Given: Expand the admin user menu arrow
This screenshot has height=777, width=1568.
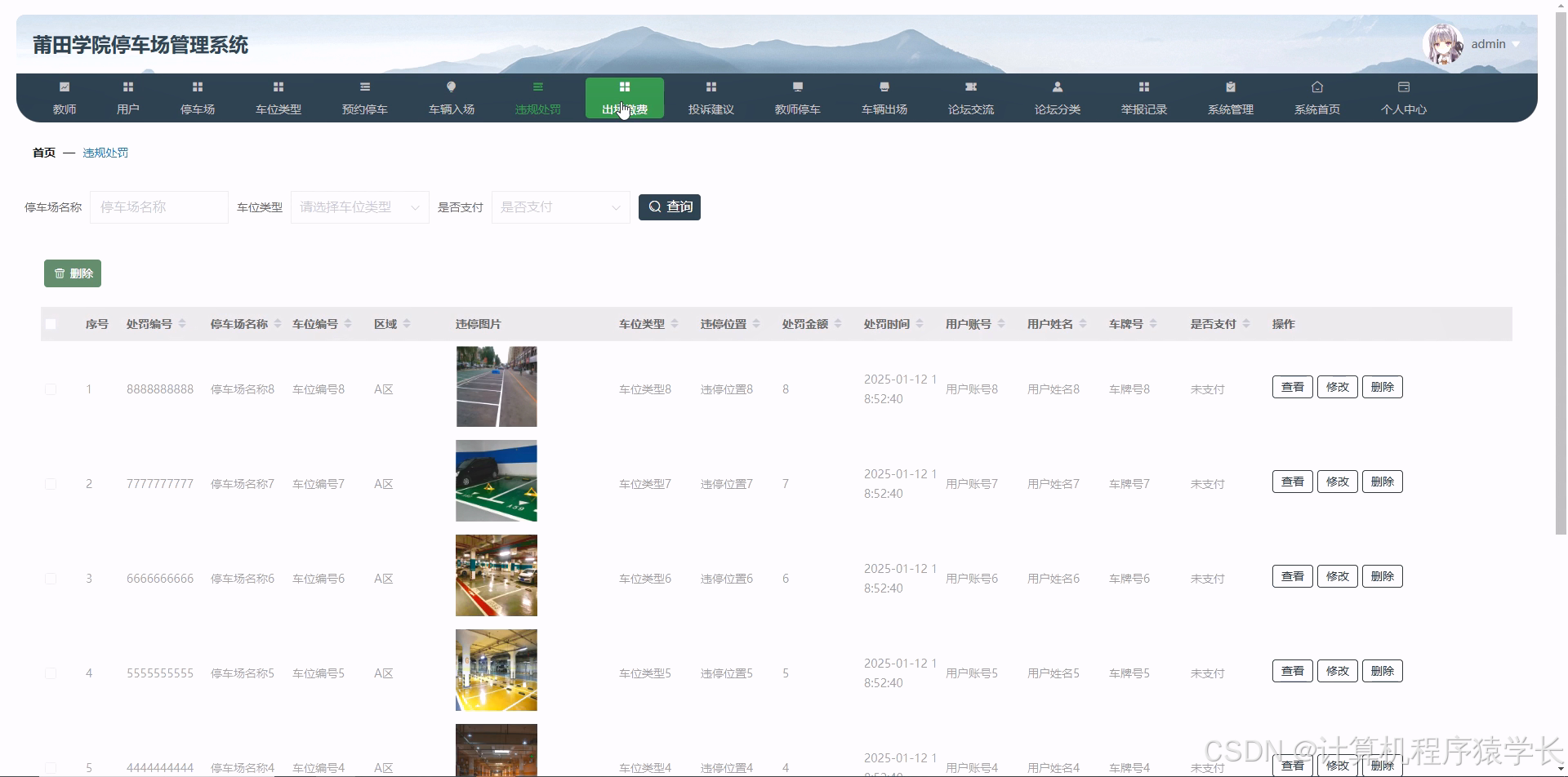Looking at the screenshot, I should tap(1516, 45).
